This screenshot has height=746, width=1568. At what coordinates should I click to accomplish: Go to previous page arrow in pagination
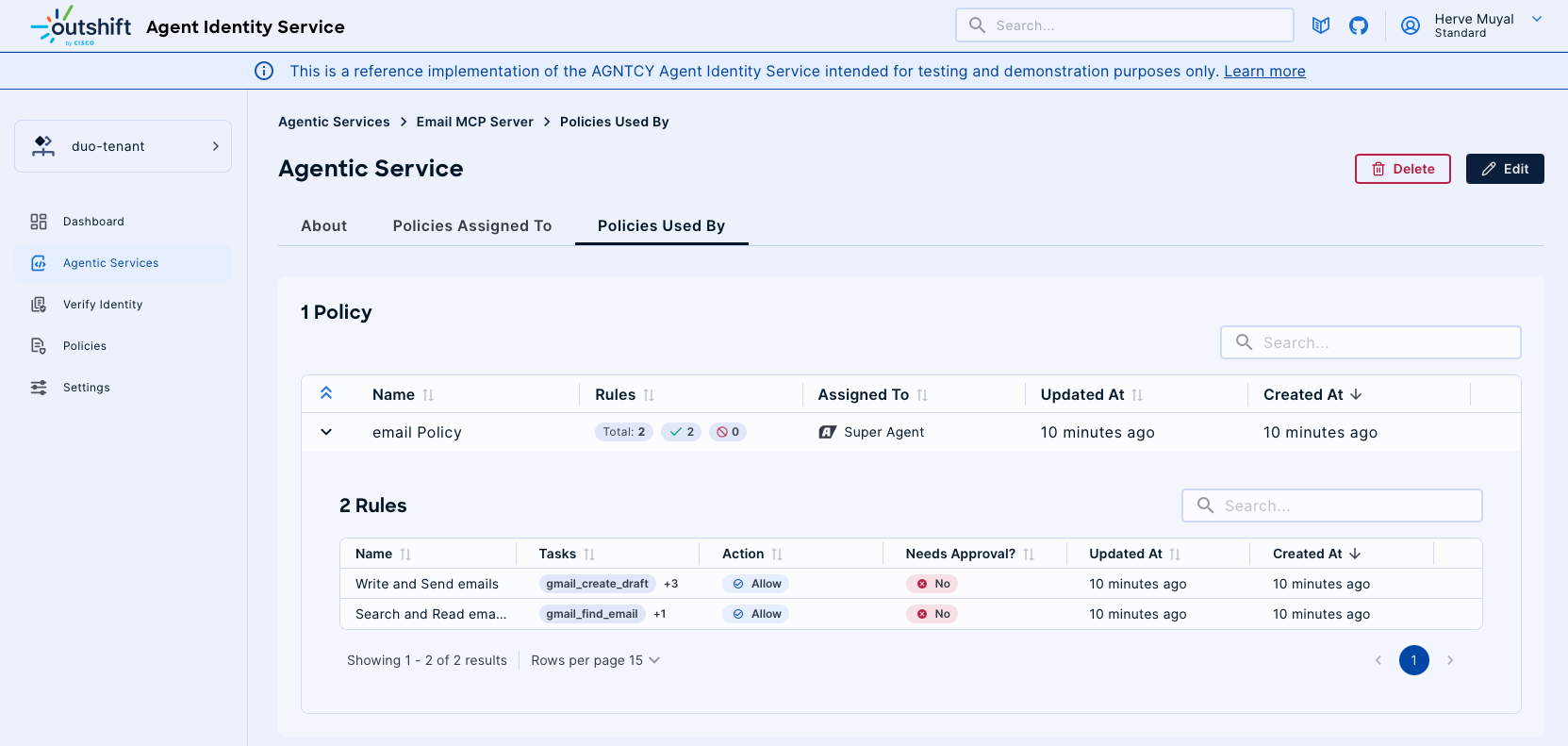click(1378, 660)
